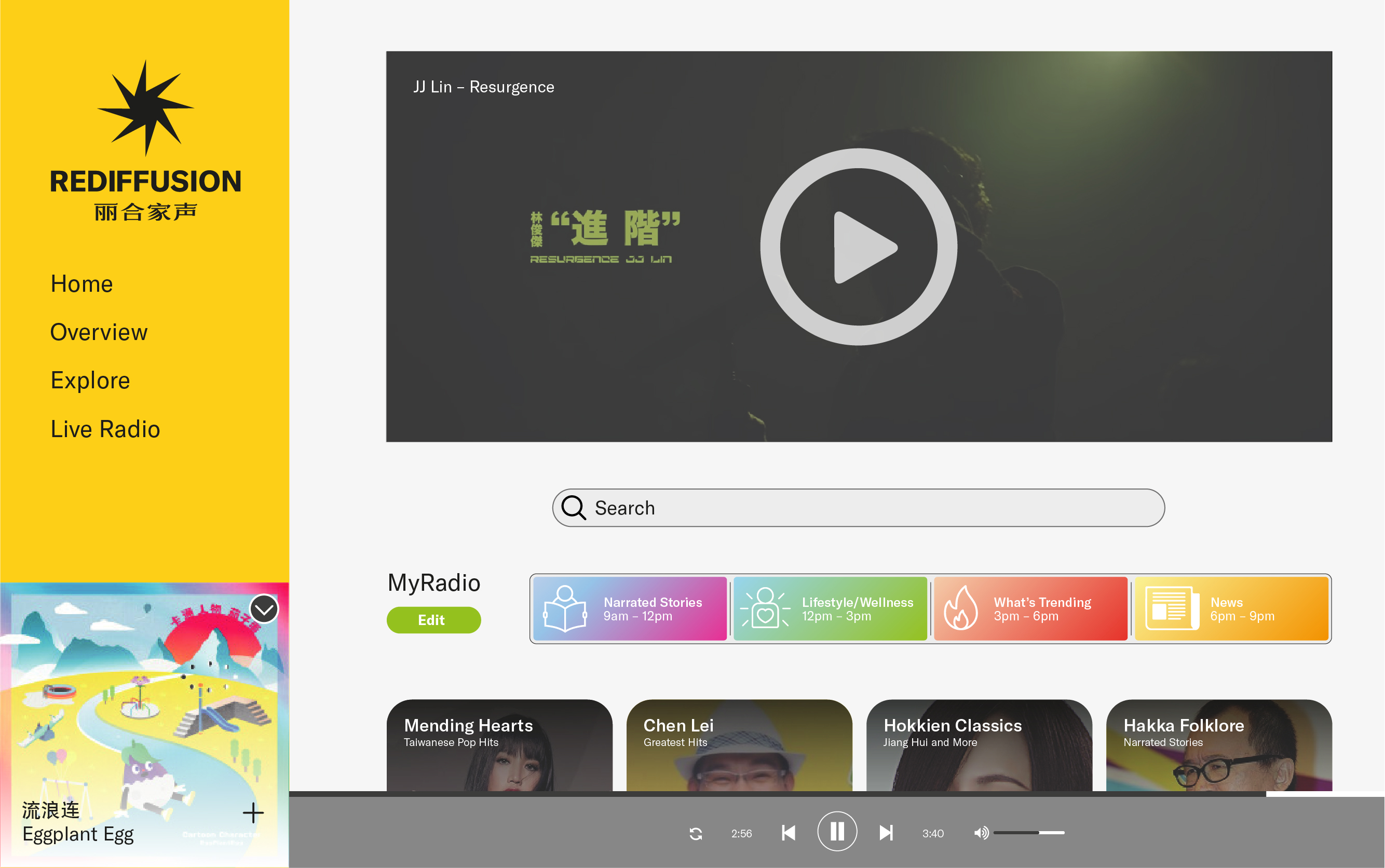Click the elapsed time 2:56
This screenshot has height=868, width=1385.
coord(741,834)
